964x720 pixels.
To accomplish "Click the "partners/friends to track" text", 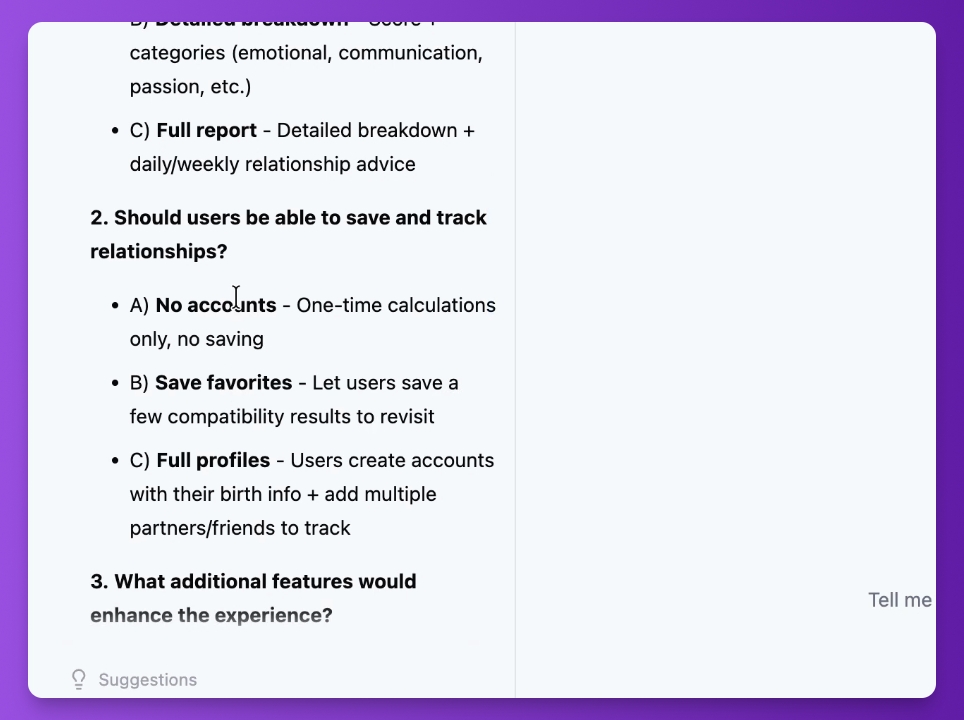I will [240, 528].
